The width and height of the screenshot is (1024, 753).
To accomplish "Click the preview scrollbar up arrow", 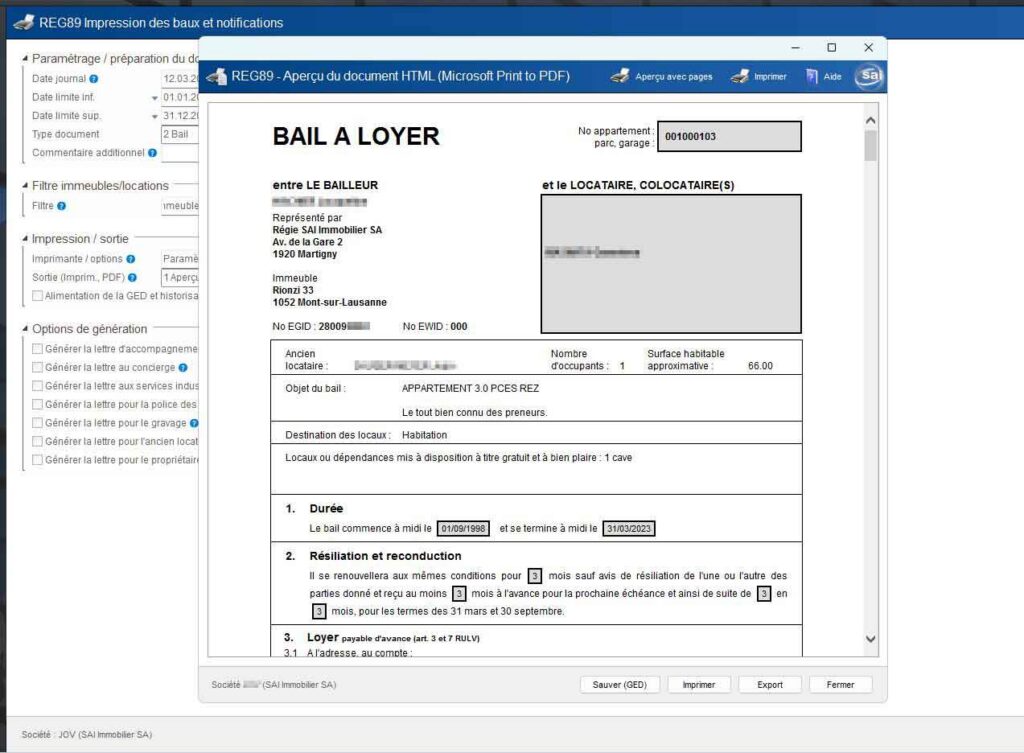I will (871, 121).
